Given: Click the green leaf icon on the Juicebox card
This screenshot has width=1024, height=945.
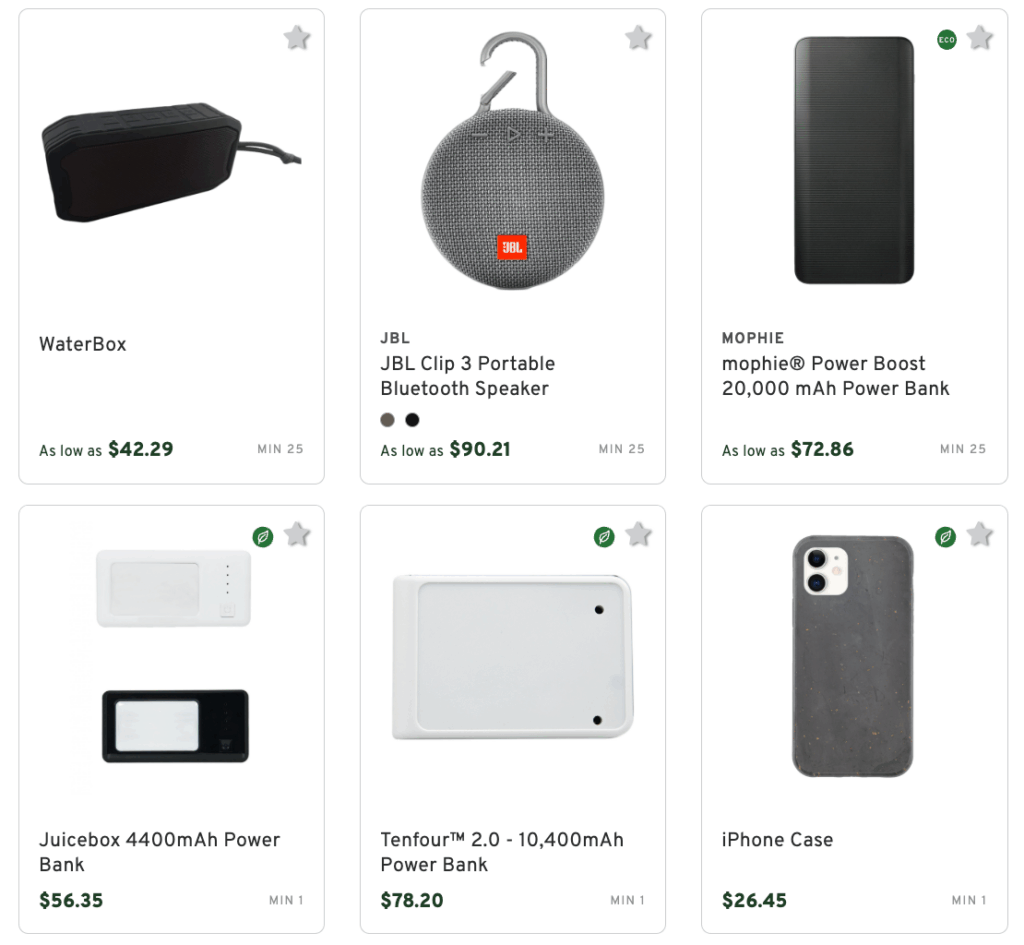Looking at the screenshot, I should 262,536.
